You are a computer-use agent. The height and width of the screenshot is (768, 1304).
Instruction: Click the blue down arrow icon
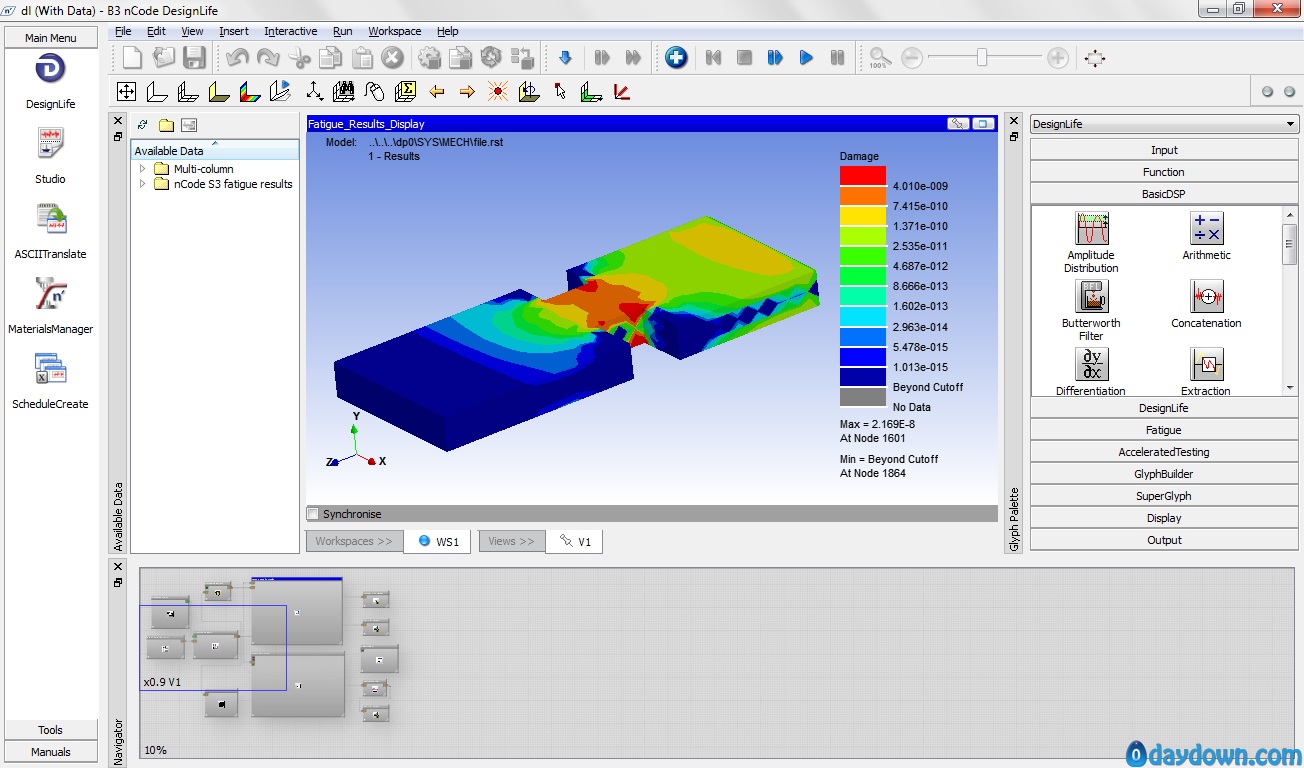(x=565, y=58)
